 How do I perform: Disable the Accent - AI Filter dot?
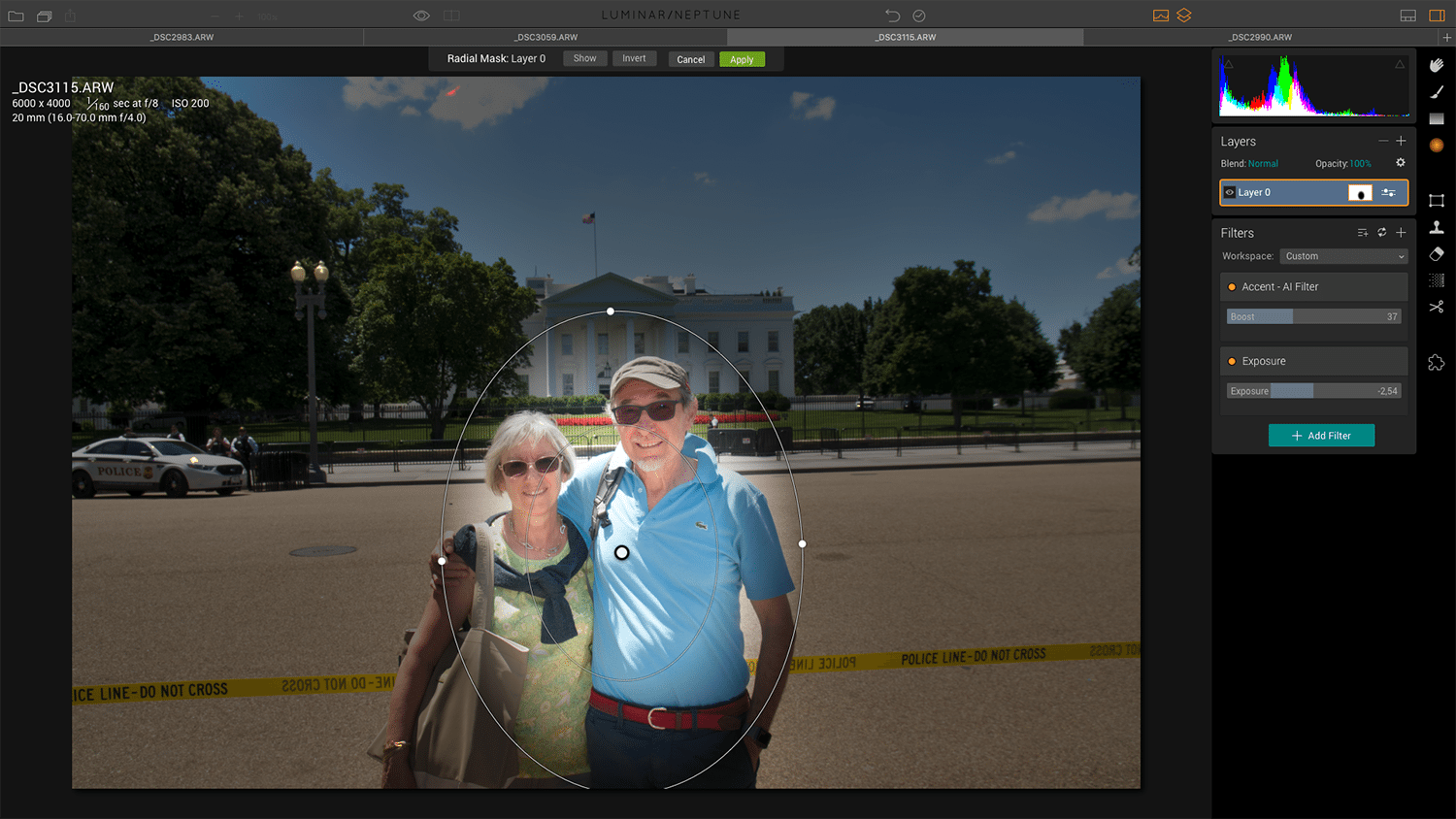[1232, 287]
